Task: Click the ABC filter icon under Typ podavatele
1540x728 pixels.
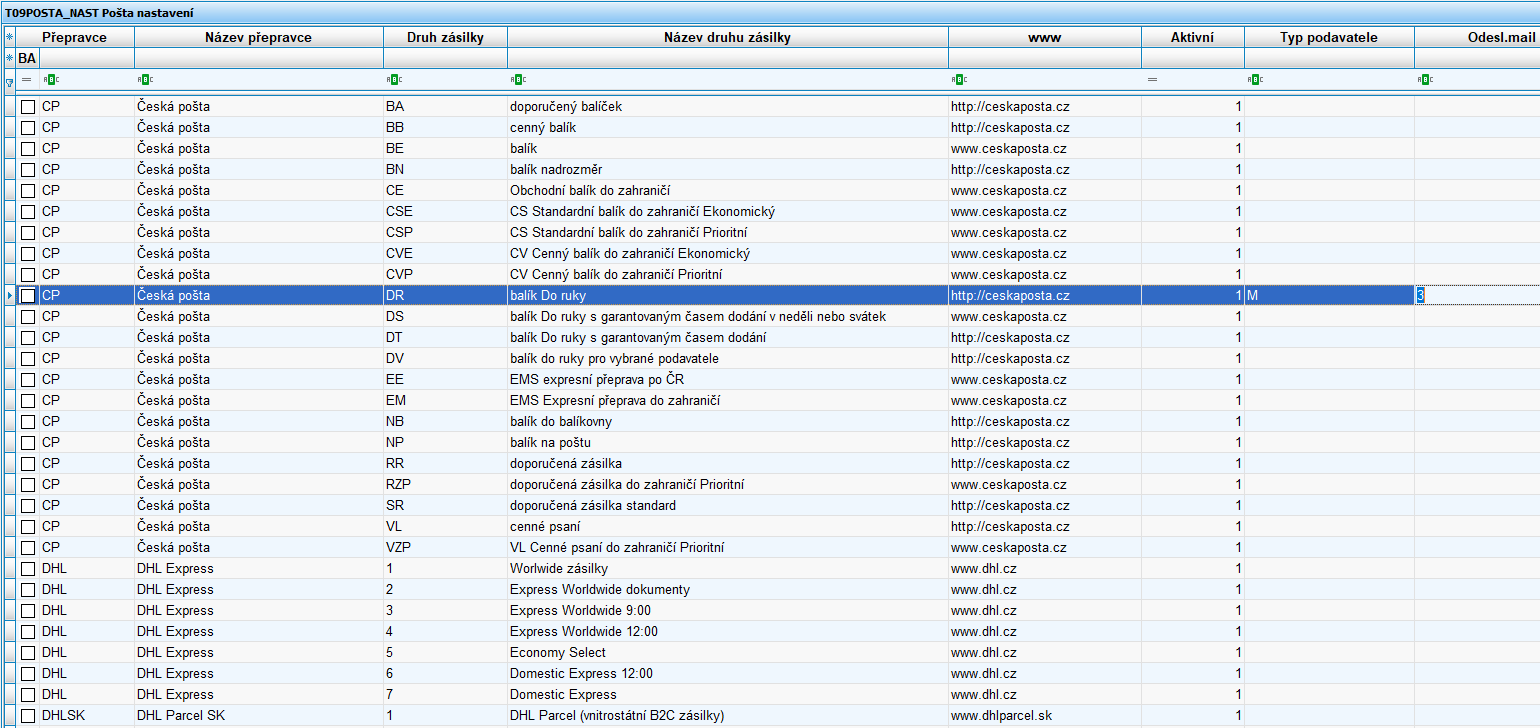Action: click(x=1255, y=79)
